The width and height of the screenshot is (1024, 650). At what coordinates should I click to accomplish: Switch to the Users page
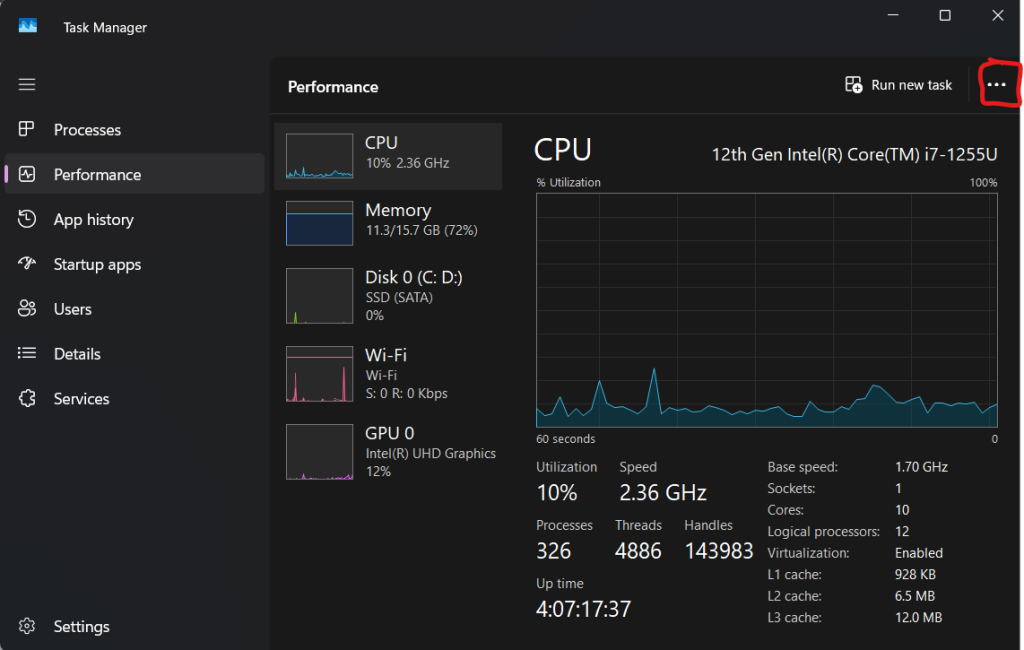135,309
